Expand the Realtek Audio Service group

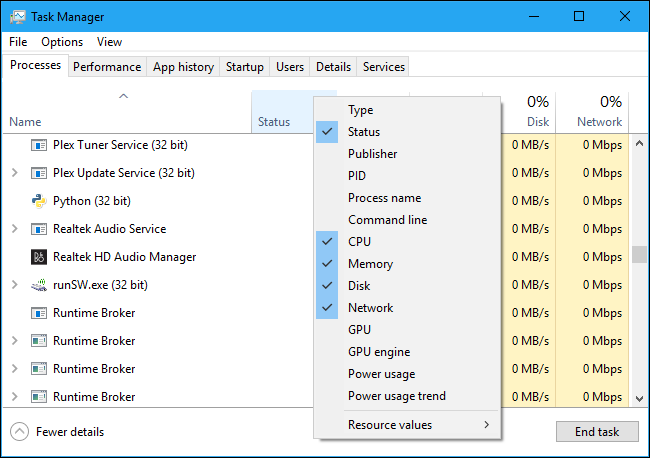(x=14, y=229)
